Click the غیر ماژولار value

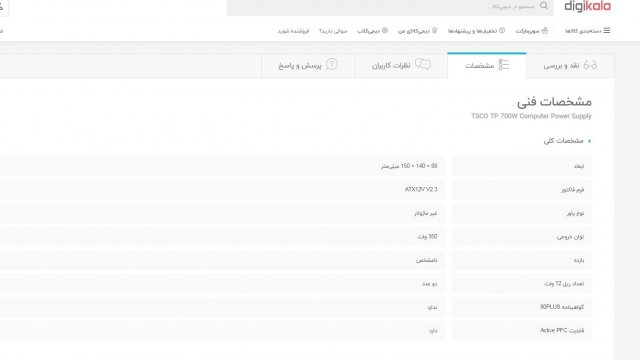[426, 213]
